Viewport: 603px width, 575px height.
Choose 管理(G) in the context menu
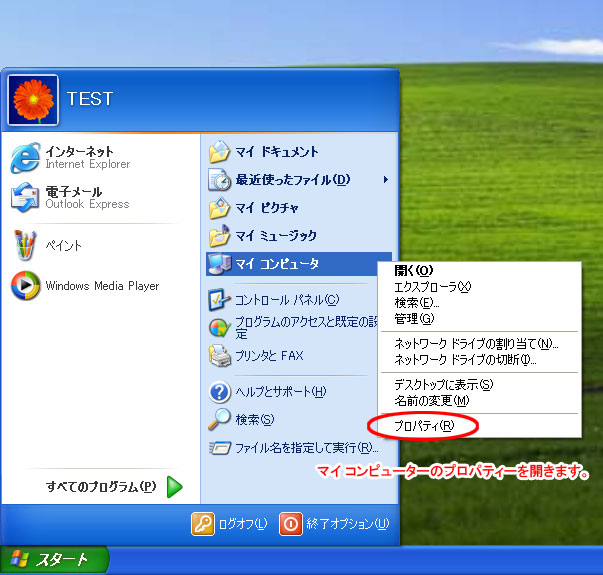pyautogui.click(x=414, y=318)
